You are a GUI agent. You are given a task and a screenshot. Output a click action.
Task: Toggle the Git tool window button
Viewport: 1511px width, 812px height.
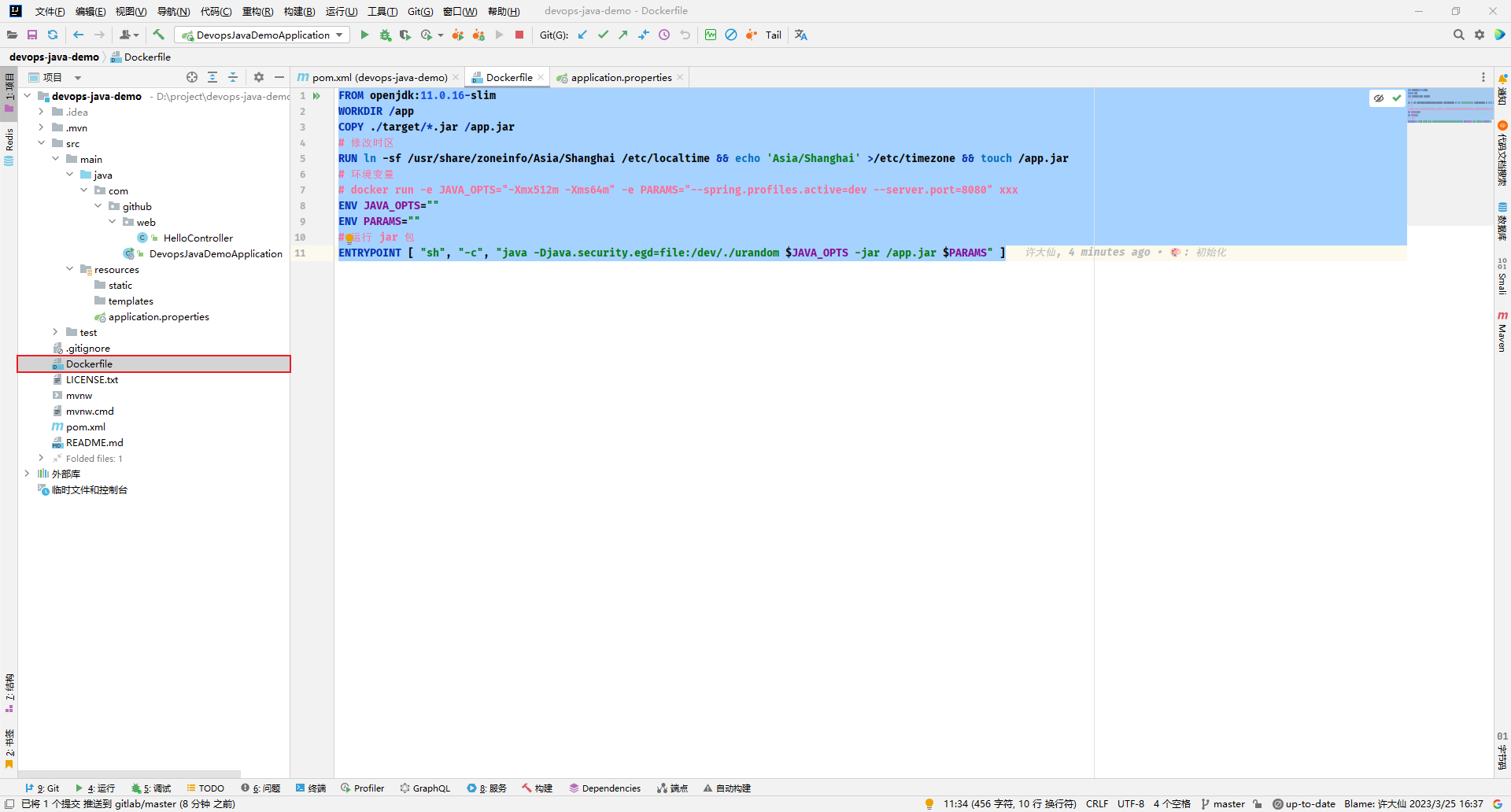pos(42,788)
